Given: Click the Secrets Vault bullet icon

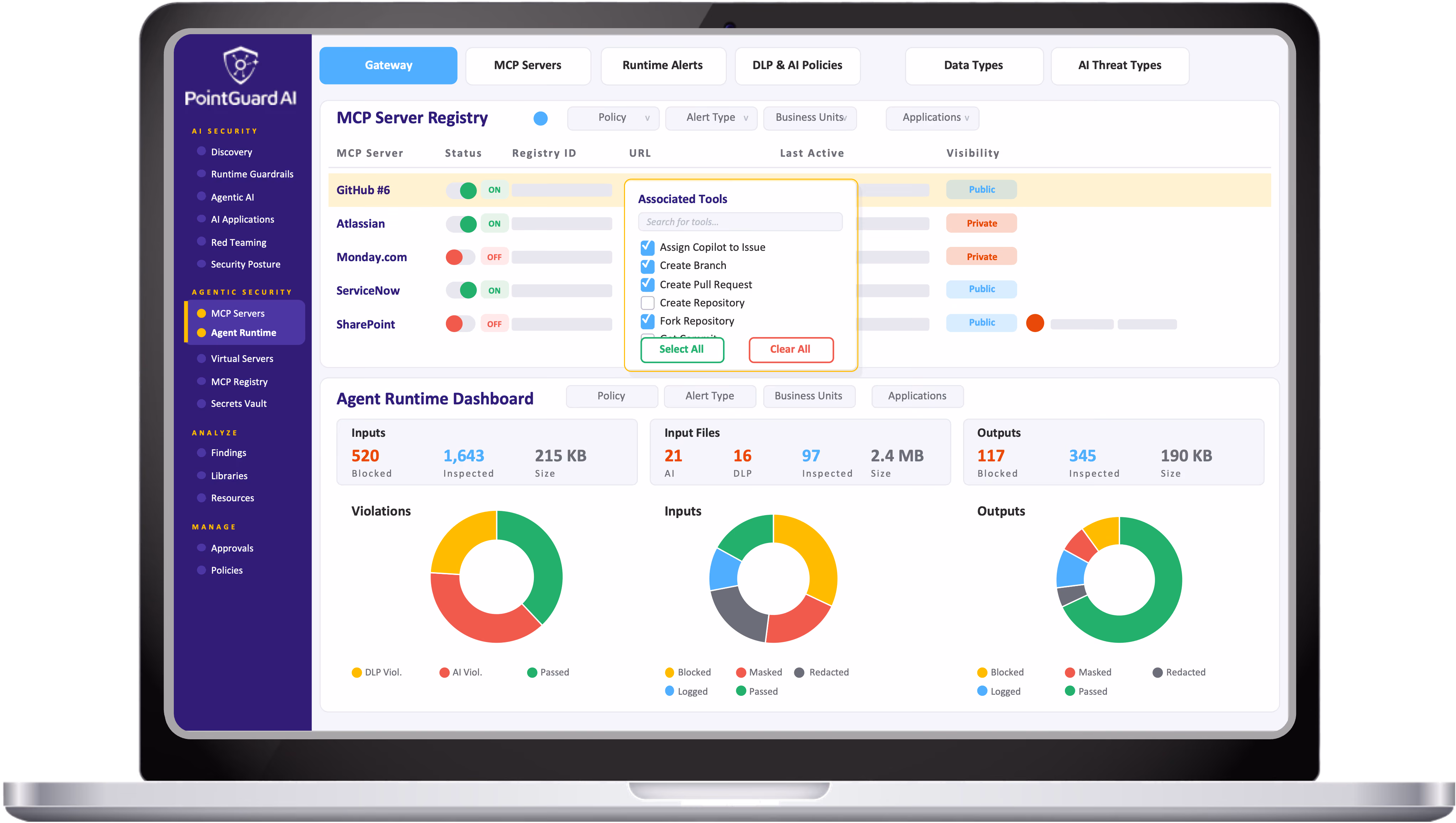Looking at the screenshot, I should point(201,403).
